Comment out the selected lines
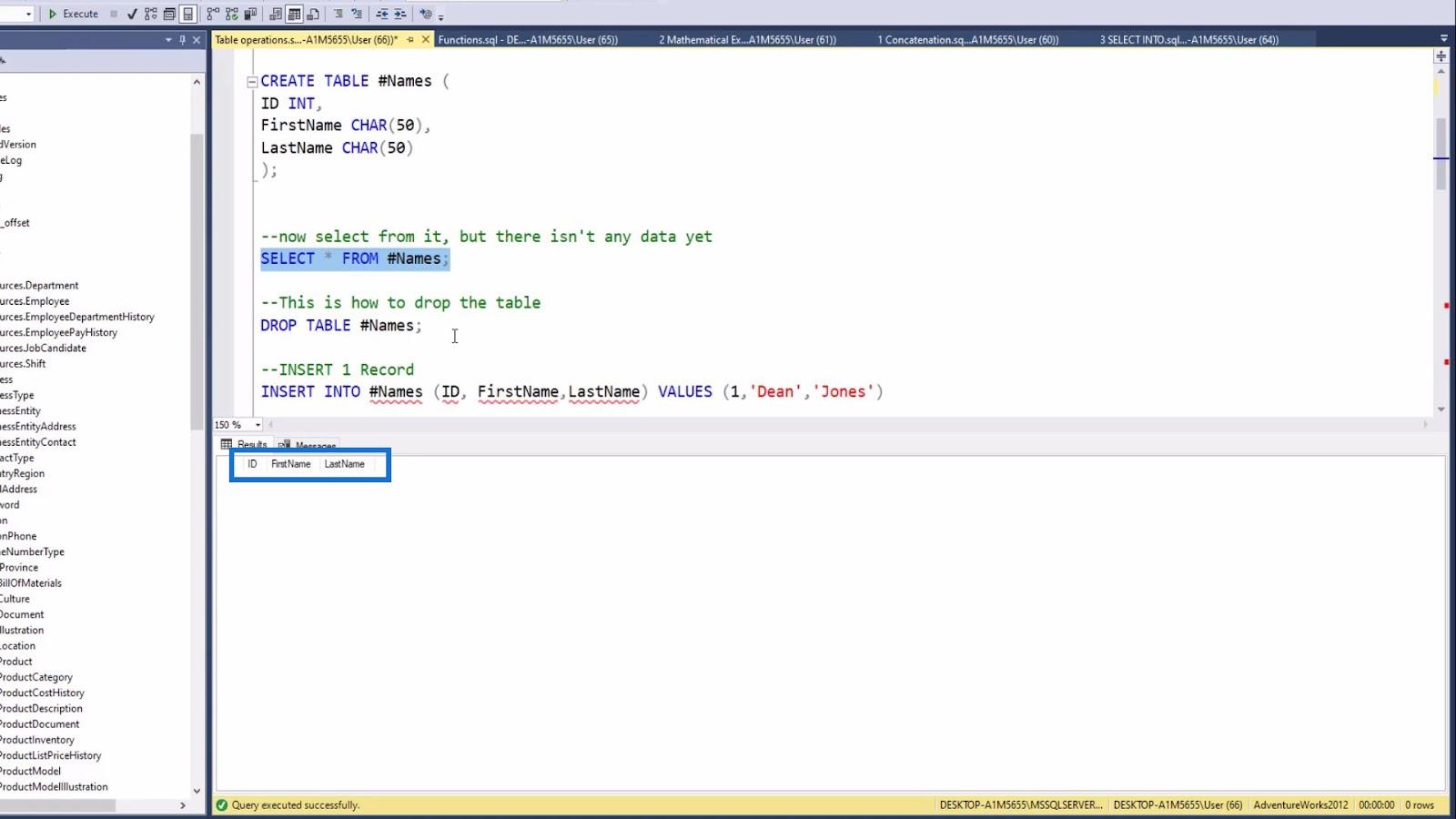Image resolution: width=1456 pixels, height=819 pixels. 339,14
